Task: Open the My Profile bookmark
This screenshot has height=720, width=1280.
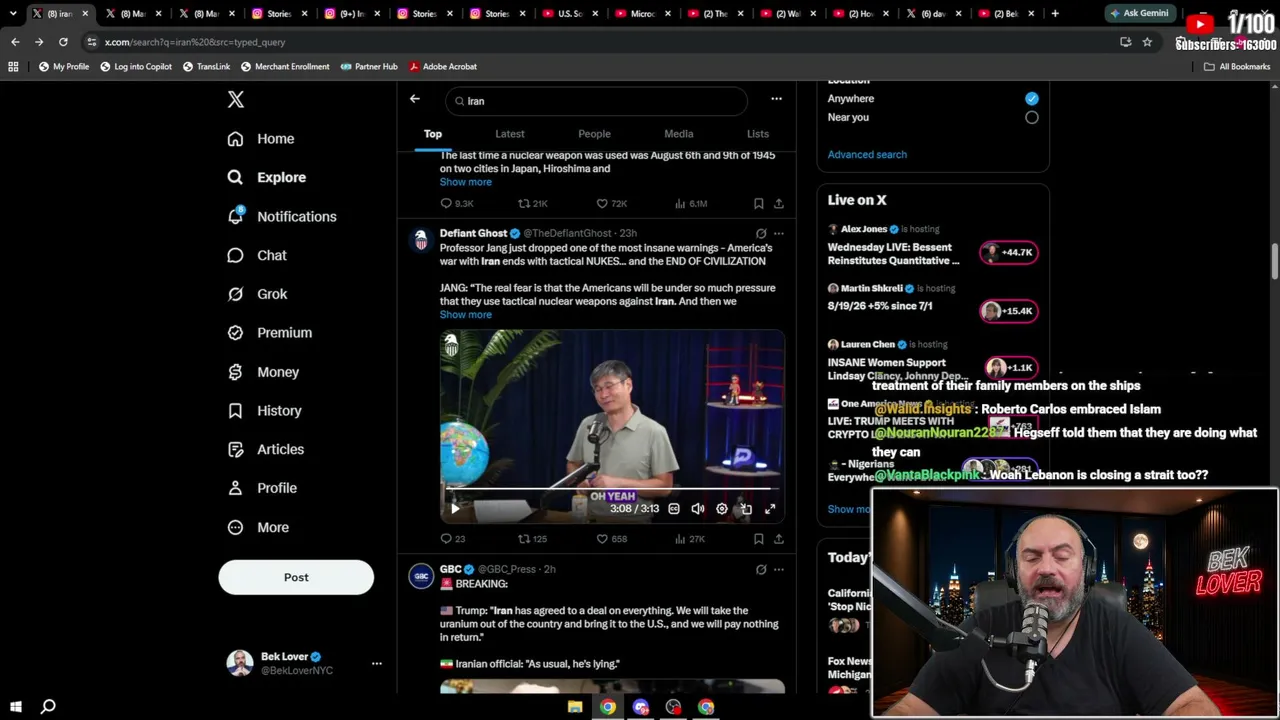Action: 64,66
